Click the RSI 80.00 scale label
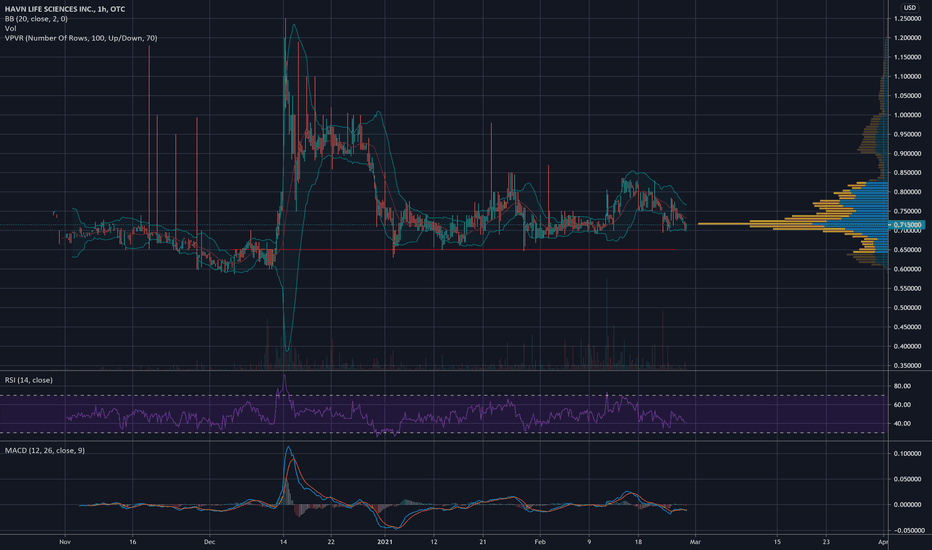The image size is (932, 550). 902,386
